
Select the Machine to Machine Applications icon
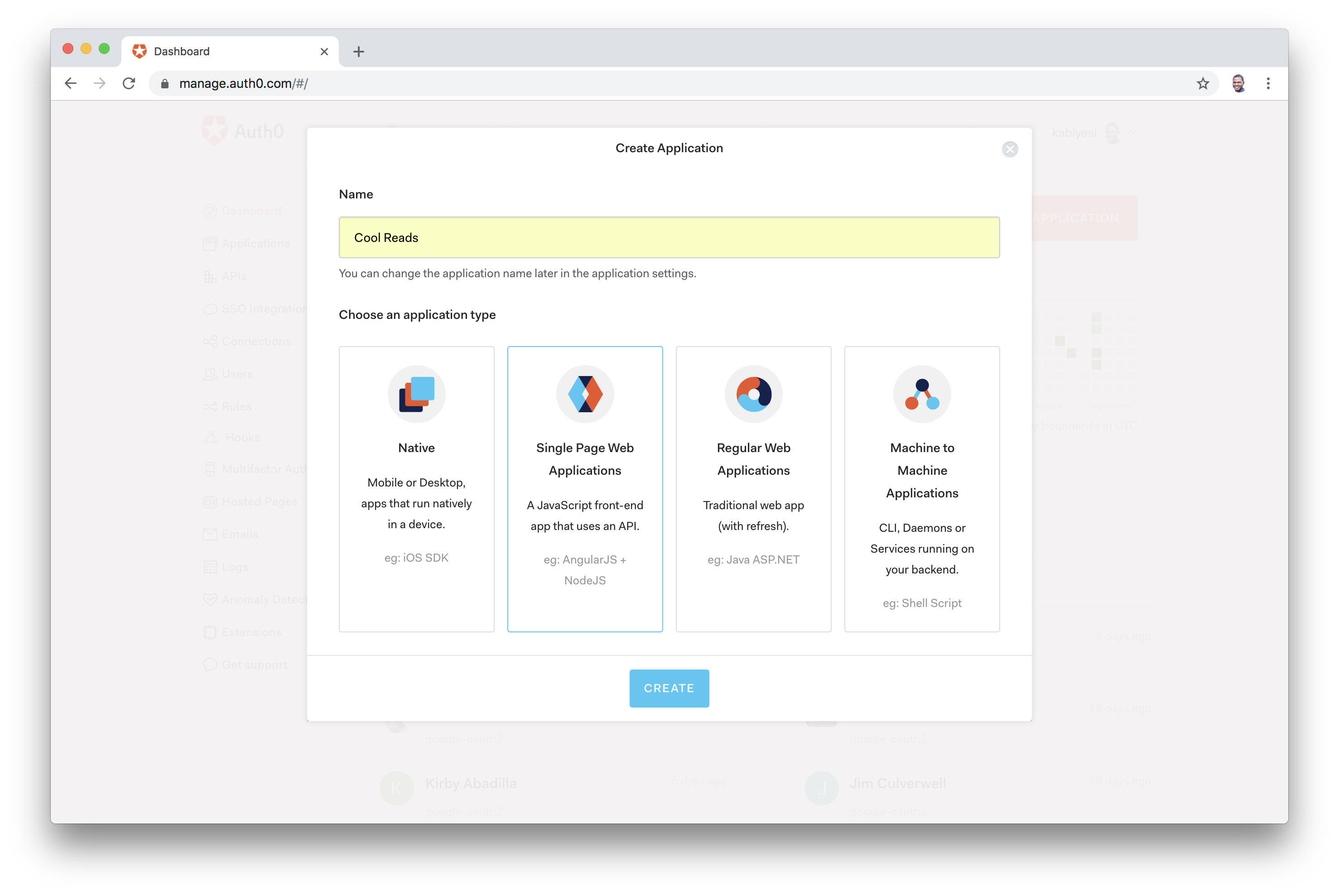922,393
